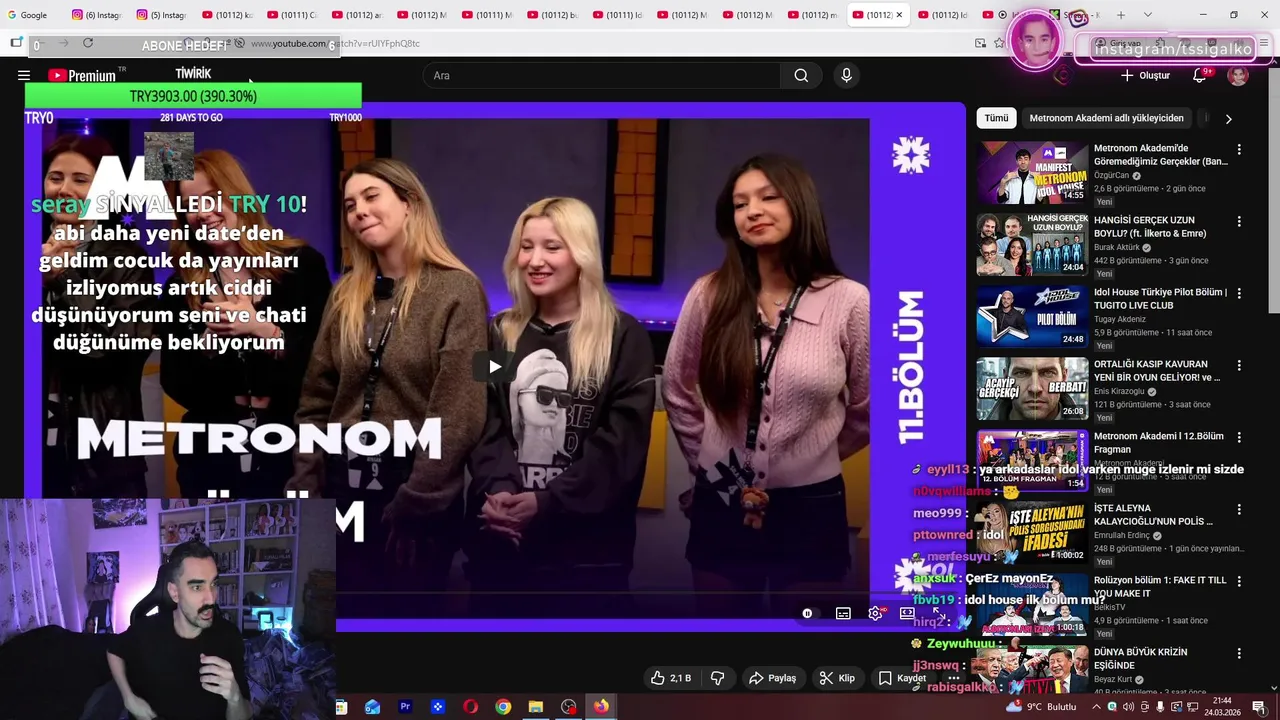
Task: Open options for DÜNYA BÜYÜK KRİZİN EŞİĞİNDE
Action: (x=1239, y=653)
